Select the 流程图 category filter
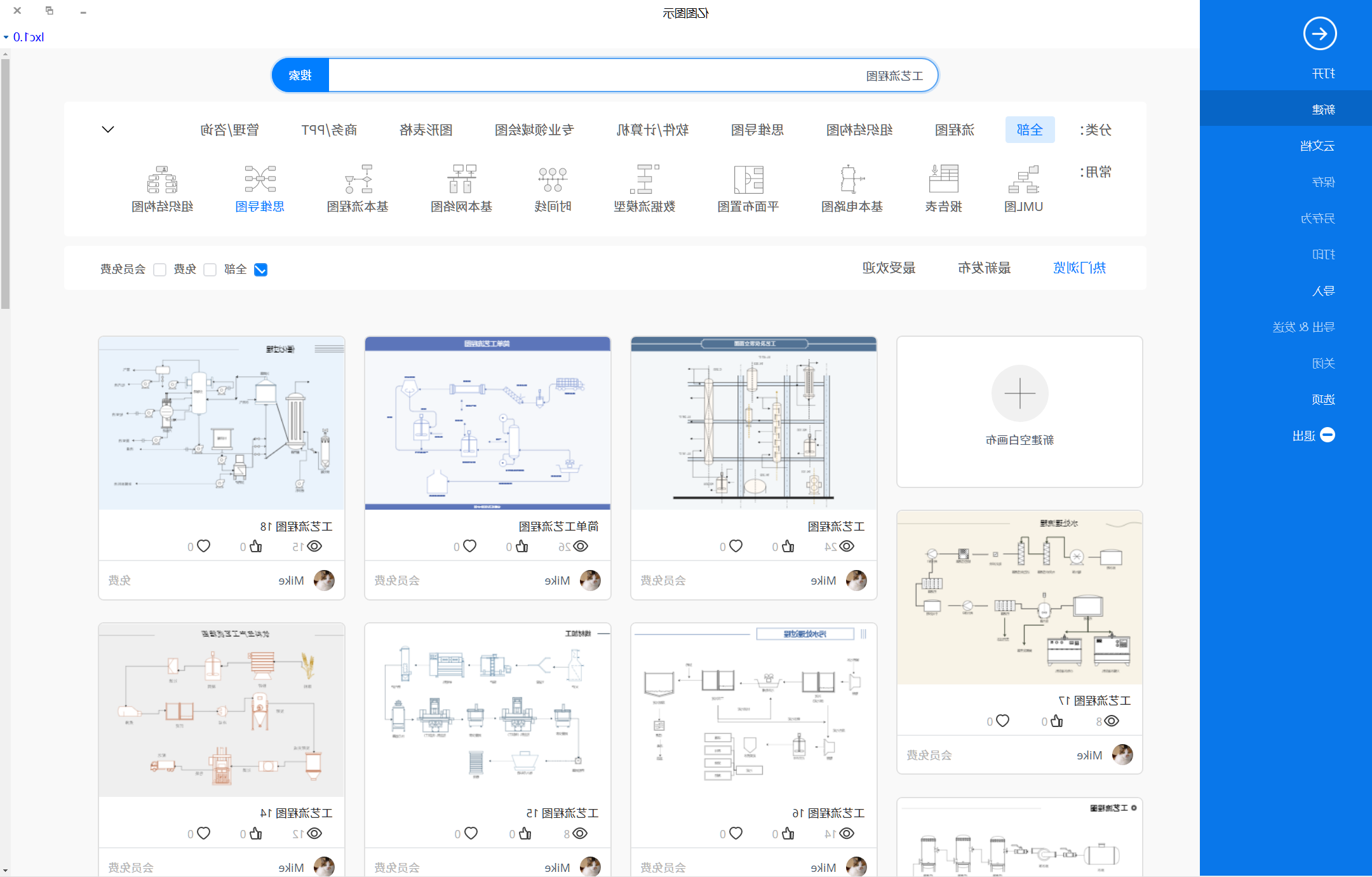 [x=954, y=130]
